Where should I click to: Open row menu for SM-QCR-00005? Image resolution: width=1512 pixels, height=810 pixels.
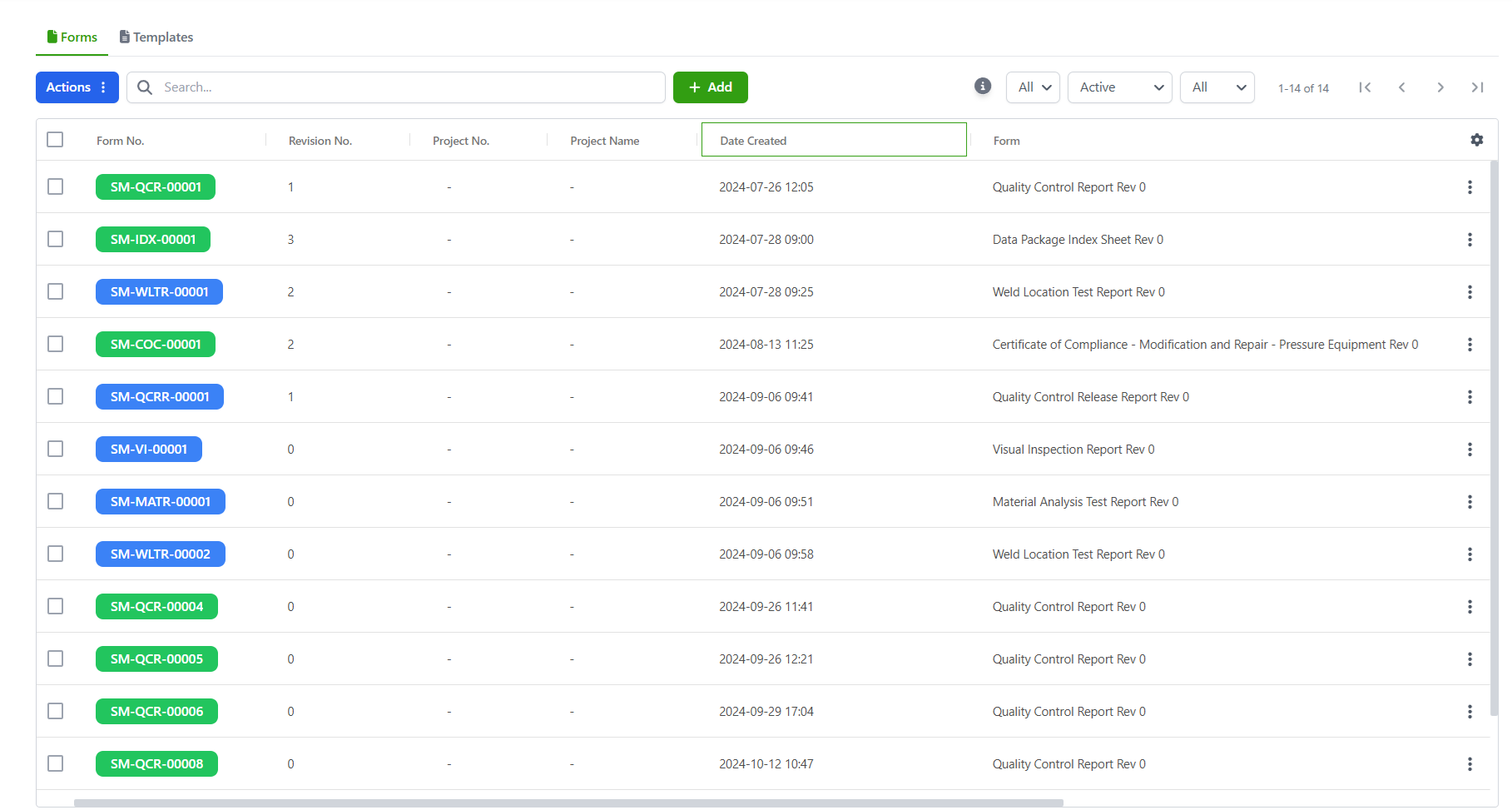coord(1470,659)
